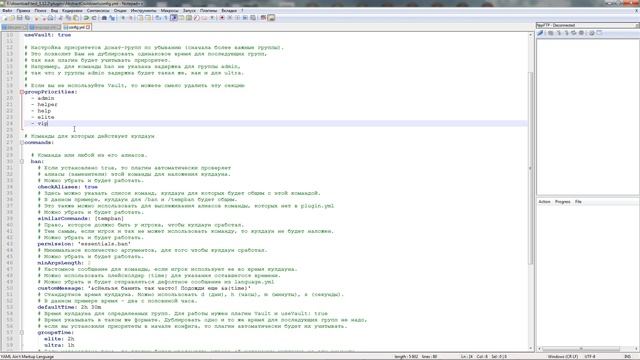This screenshot has width=640, height=360.
Task: Open NppFTP Settings gear icon
Action: point(591,33)
